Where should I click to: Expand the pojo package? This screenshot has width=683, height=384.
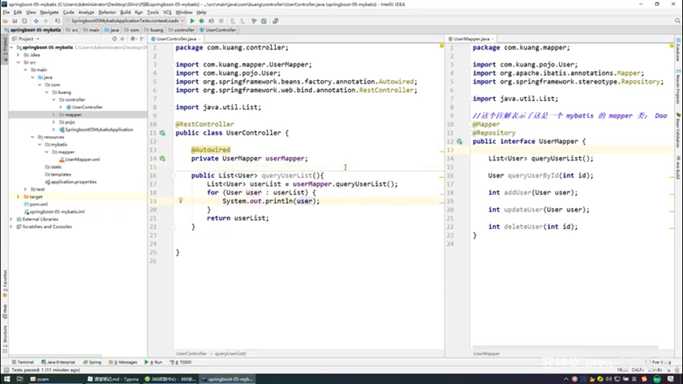click(x=54, y=122)
